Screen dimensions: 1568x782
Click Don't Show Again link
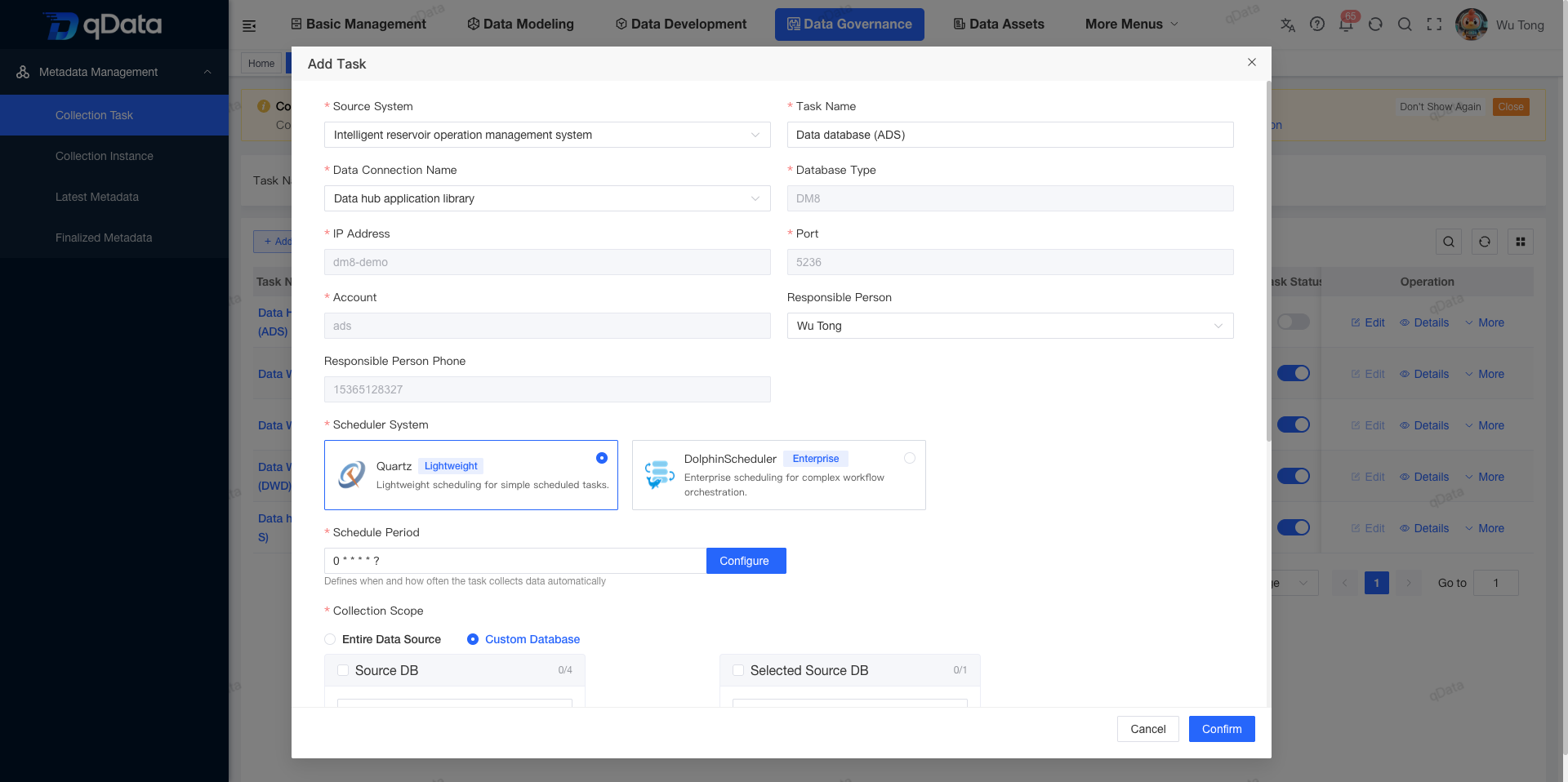point(1440,107)
